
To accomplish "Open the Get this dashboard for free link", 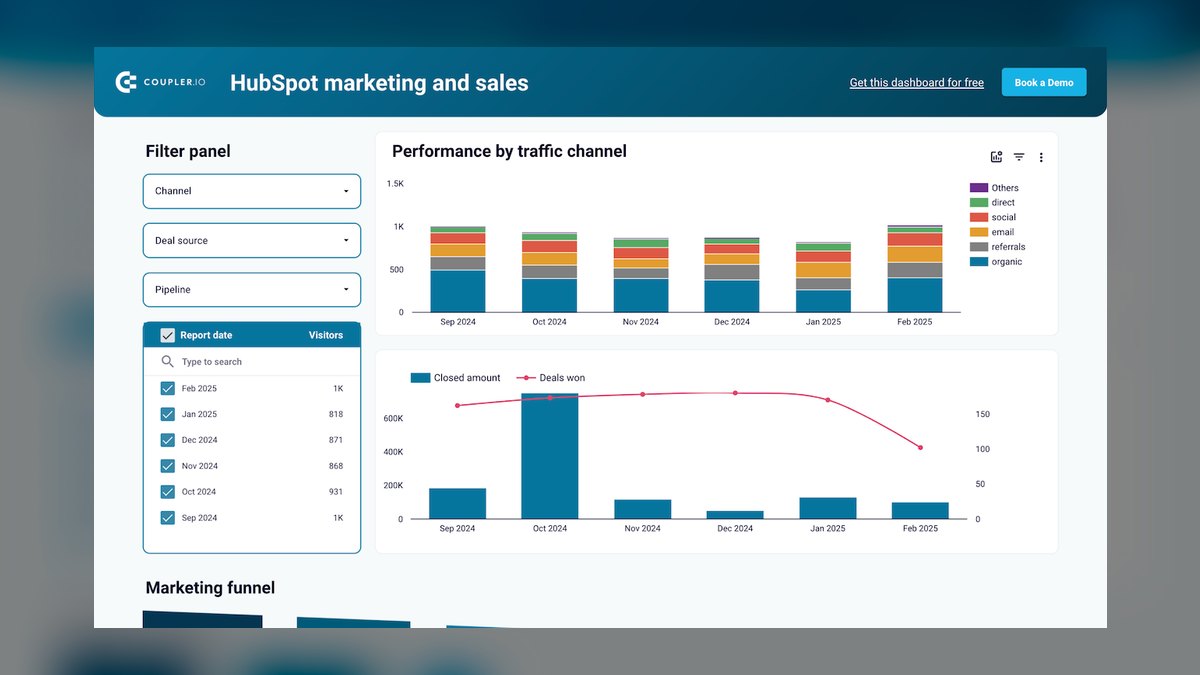I will click(917, 83).
